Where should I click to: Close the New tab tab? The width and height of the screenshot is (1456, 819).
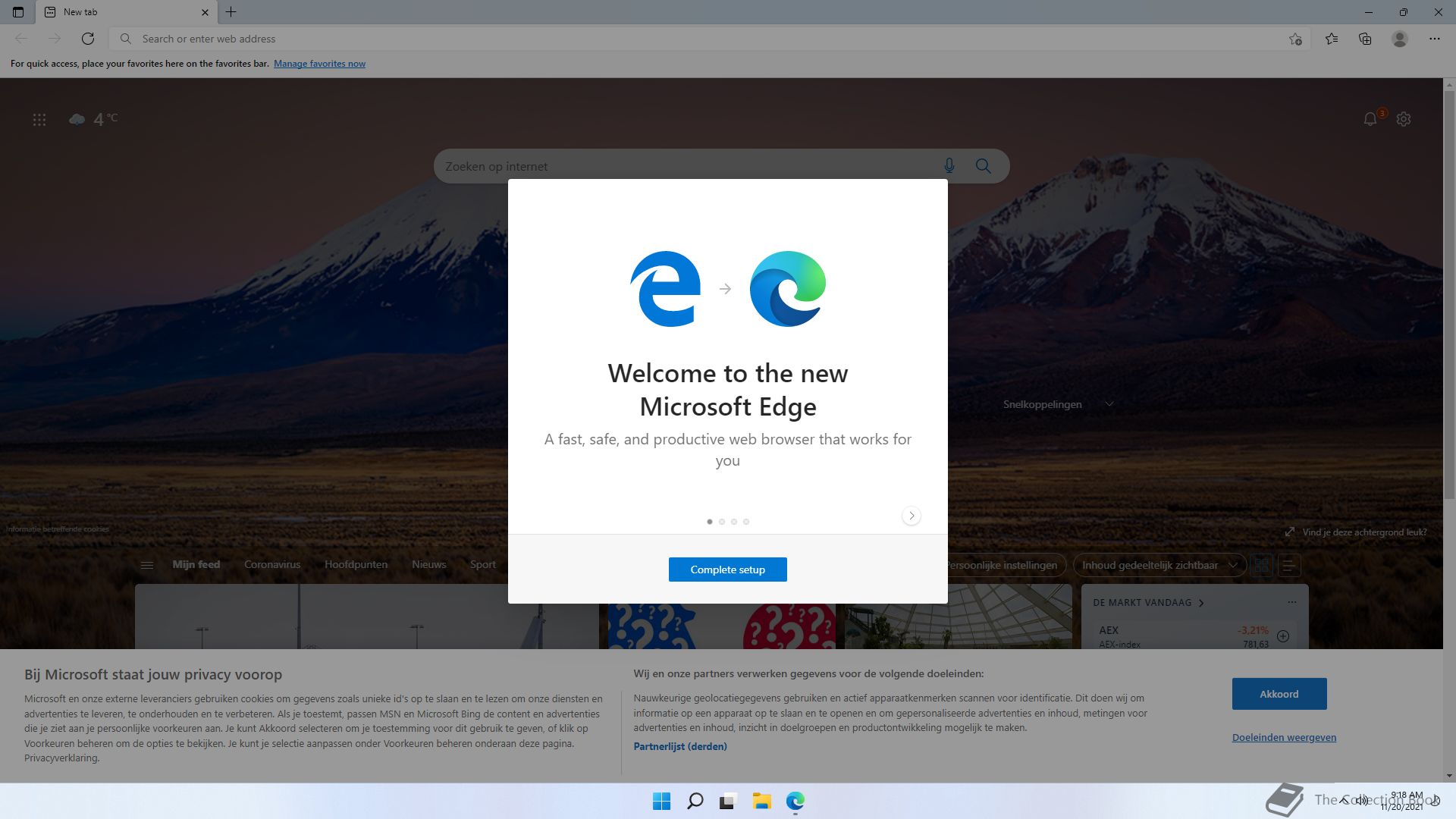click(x=205, y=12)
